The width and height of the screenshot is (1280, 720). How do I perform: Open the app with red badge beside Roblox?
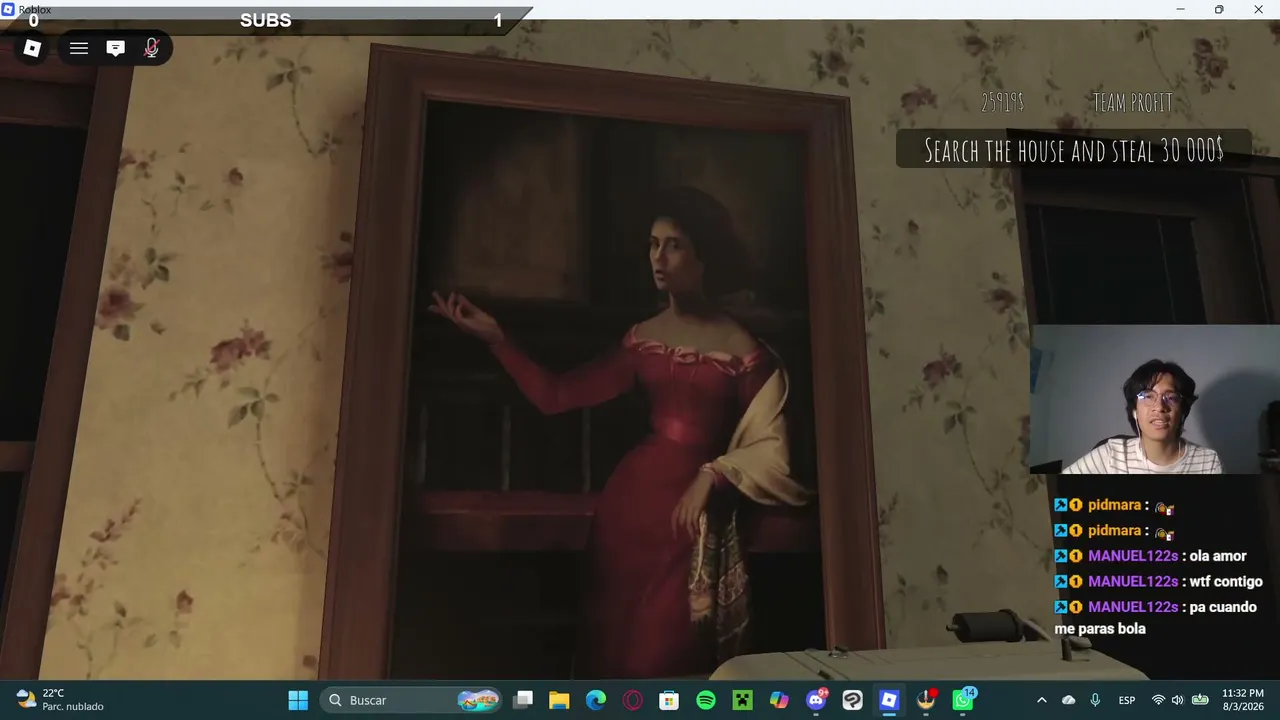click(x=926, y=700)
